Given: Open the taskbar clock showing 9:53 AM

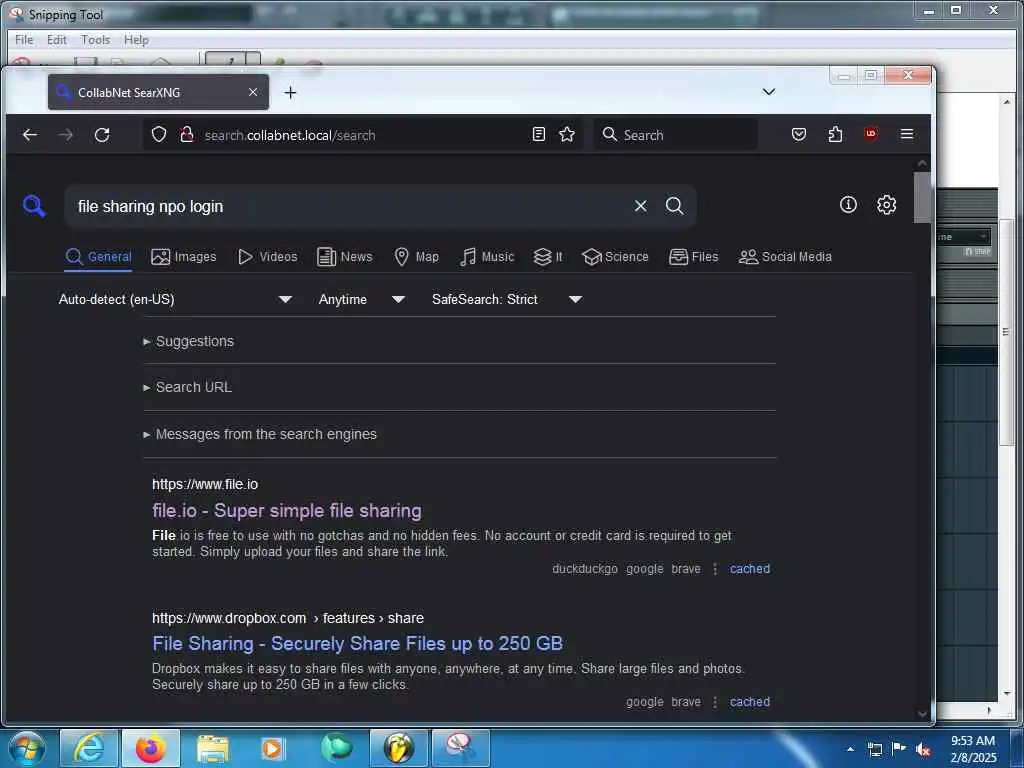Looking at the screenshot, I should click(x=973, y=749).
